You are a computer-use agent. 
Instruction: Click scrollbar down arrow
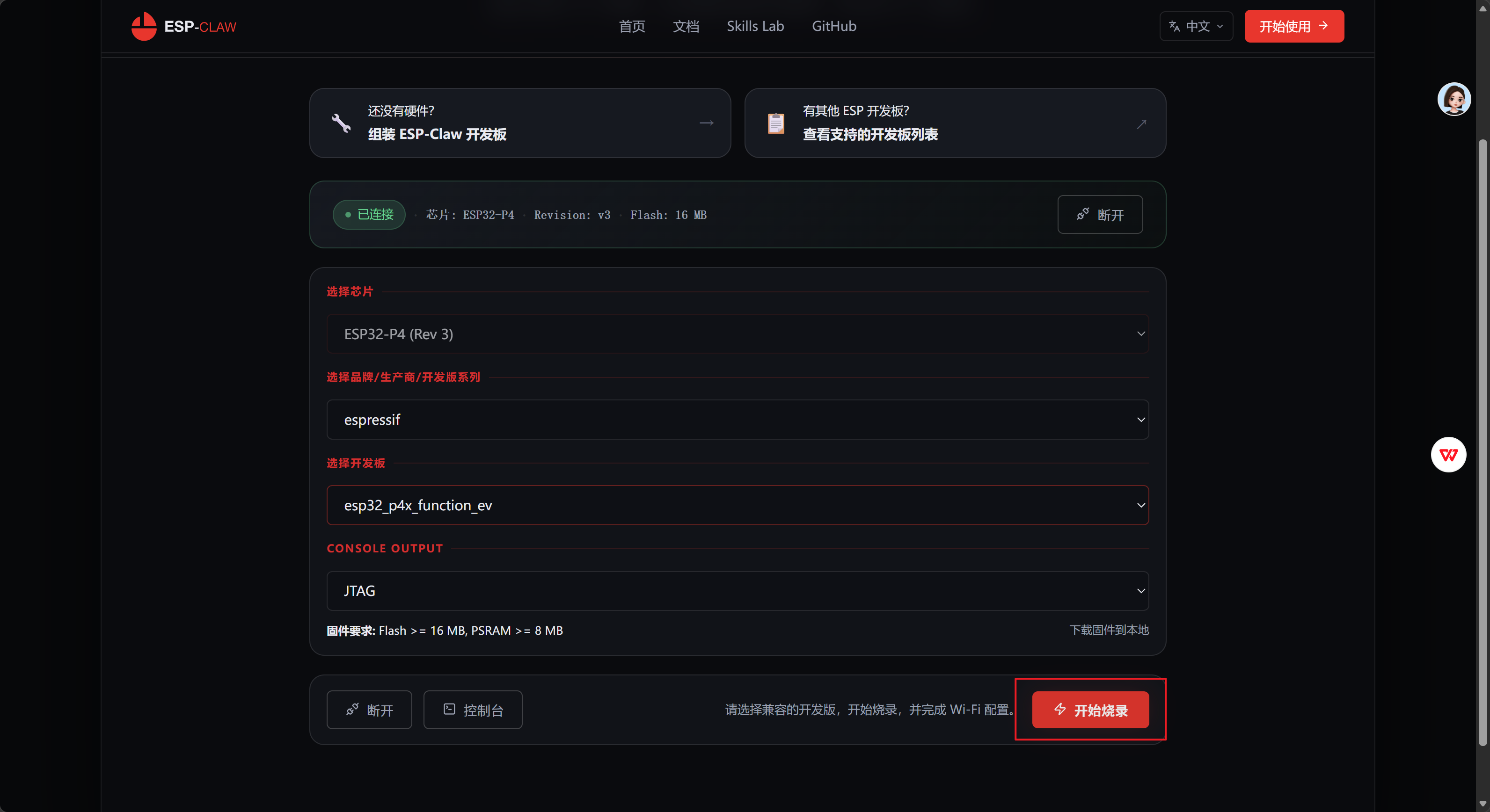1483,804
